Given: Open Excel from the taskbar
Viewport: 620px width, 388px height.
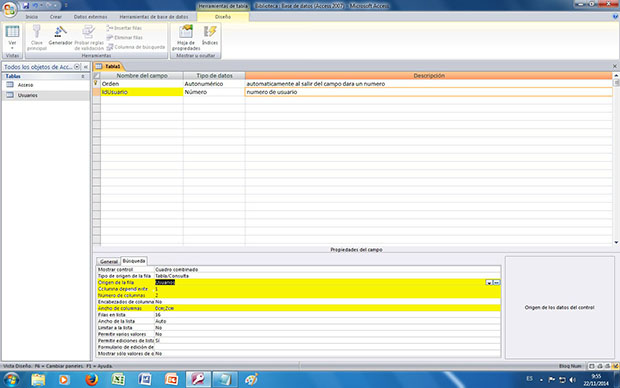Looking at the screenshot, I should click(x=118, y=380).
